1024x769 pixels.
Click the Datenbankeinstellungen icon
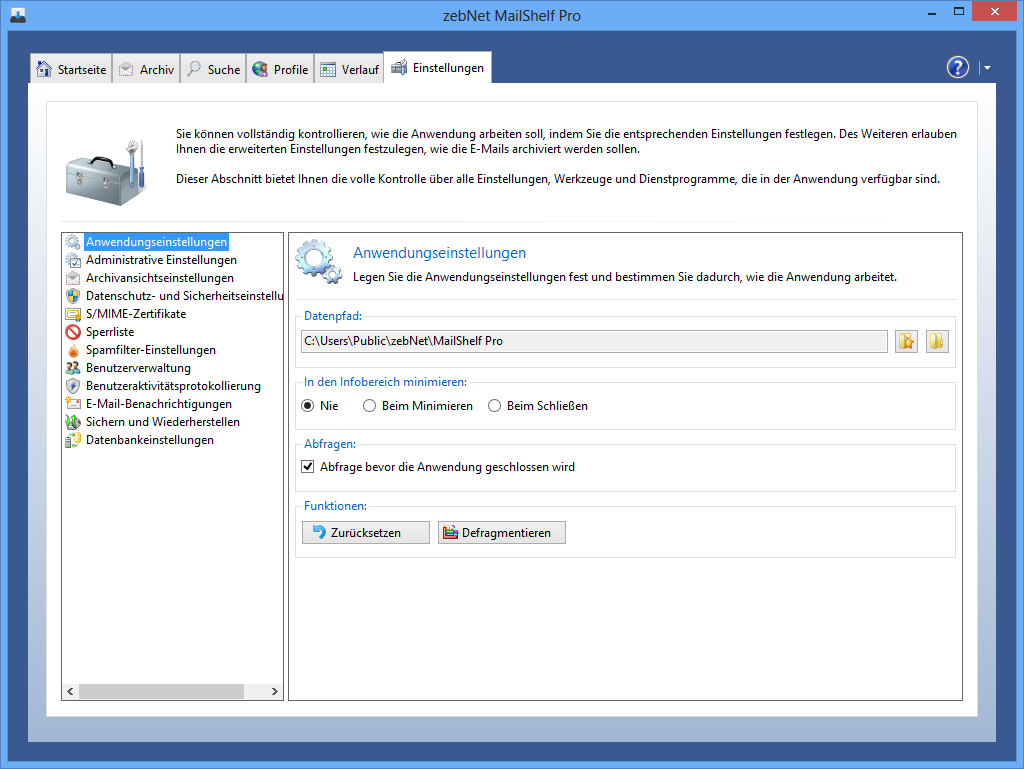pos(73,440)
